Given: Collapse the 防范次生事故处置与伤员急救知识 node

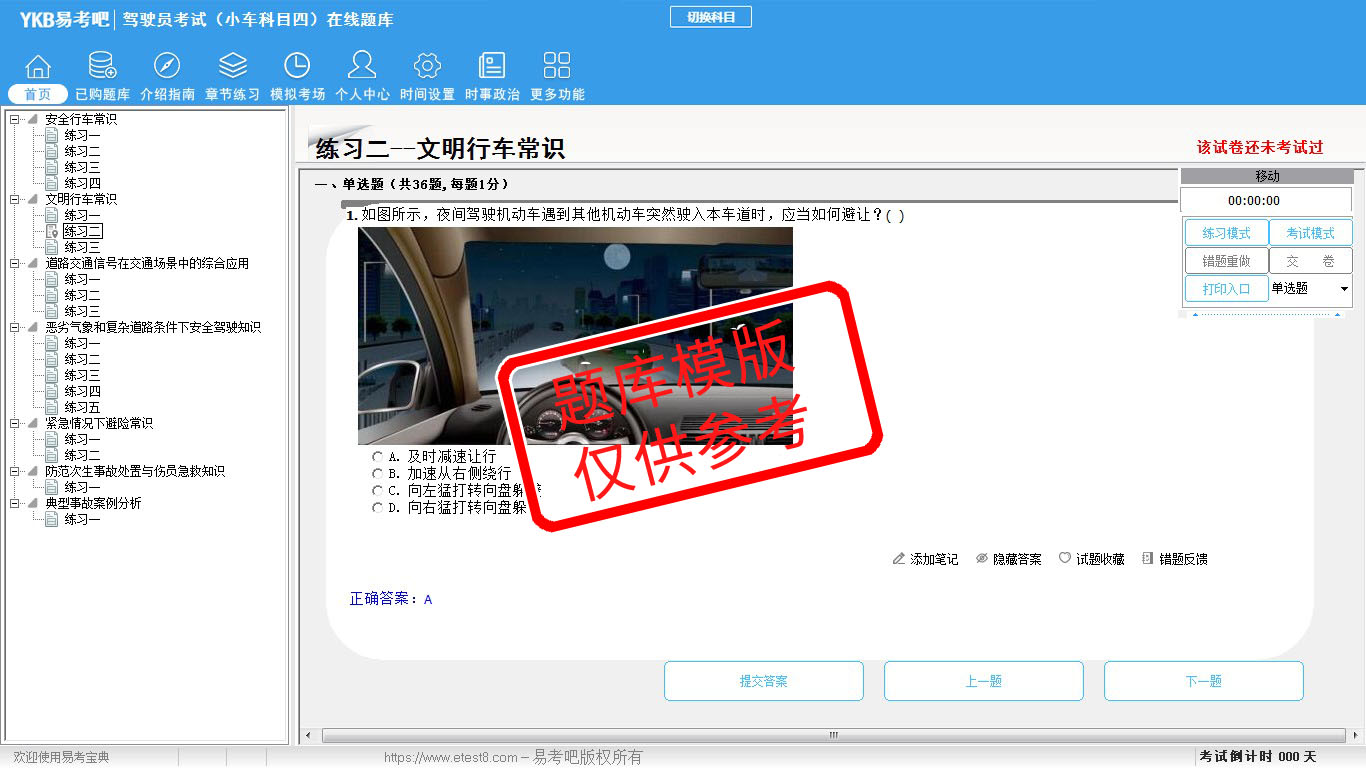Looking at the screenshot, I should click(x=15, y=472).
